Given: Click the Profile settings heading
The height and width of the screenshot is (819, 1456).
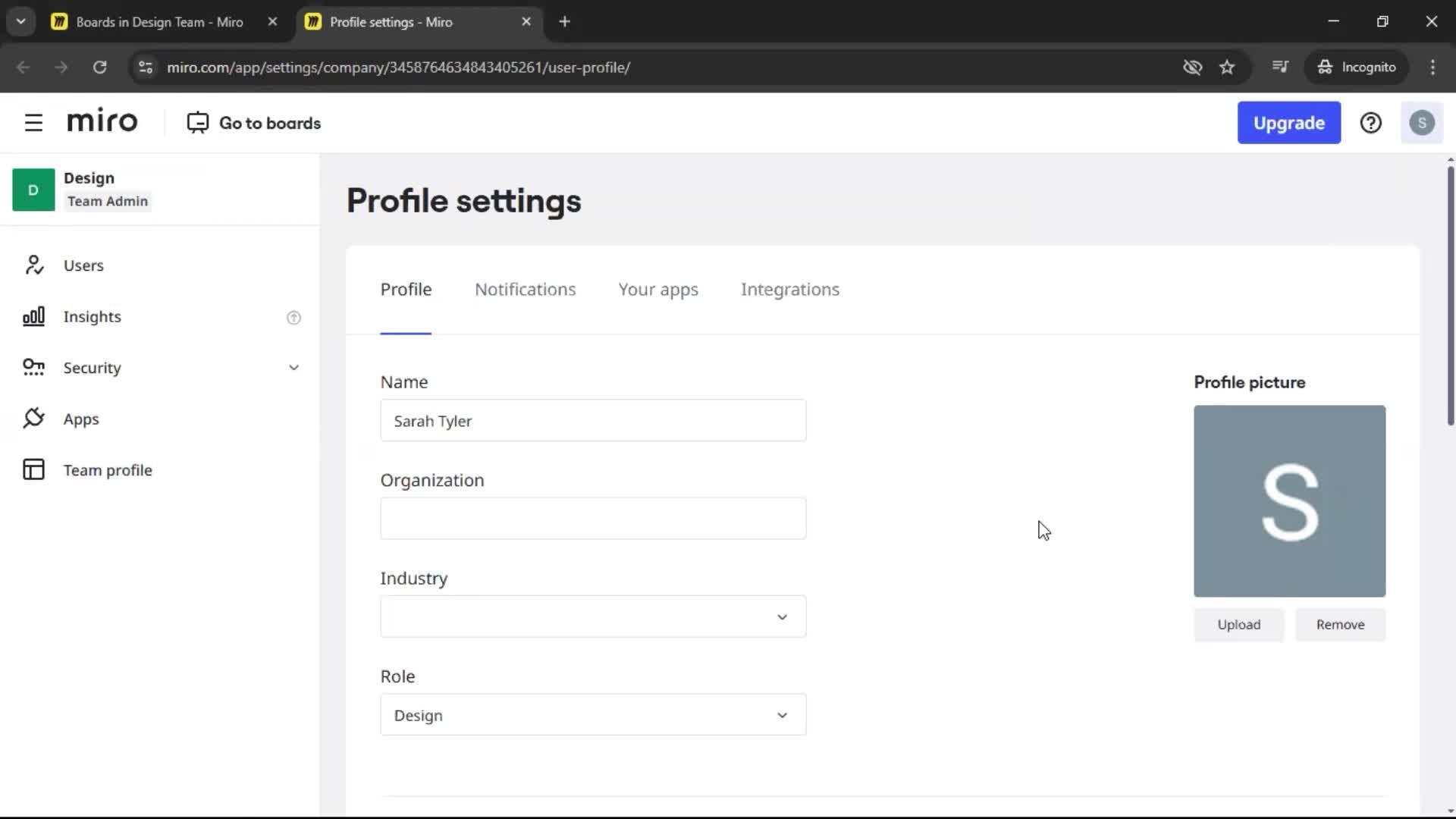Looking at the screenshot, I should tap(463, 201).
